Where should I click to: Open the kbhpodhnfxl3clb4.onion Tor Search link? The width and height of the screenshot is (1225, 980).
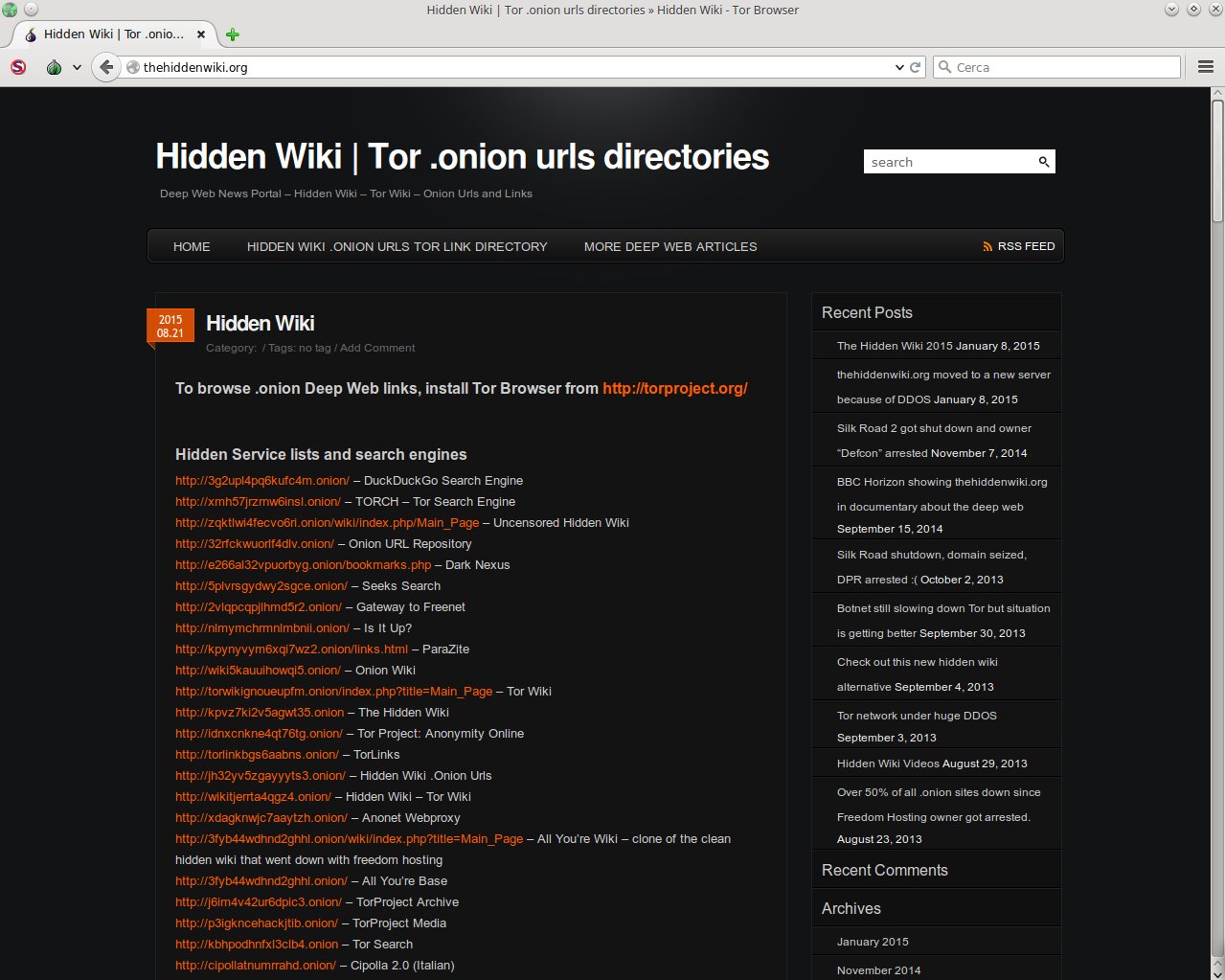click(257, 945)
